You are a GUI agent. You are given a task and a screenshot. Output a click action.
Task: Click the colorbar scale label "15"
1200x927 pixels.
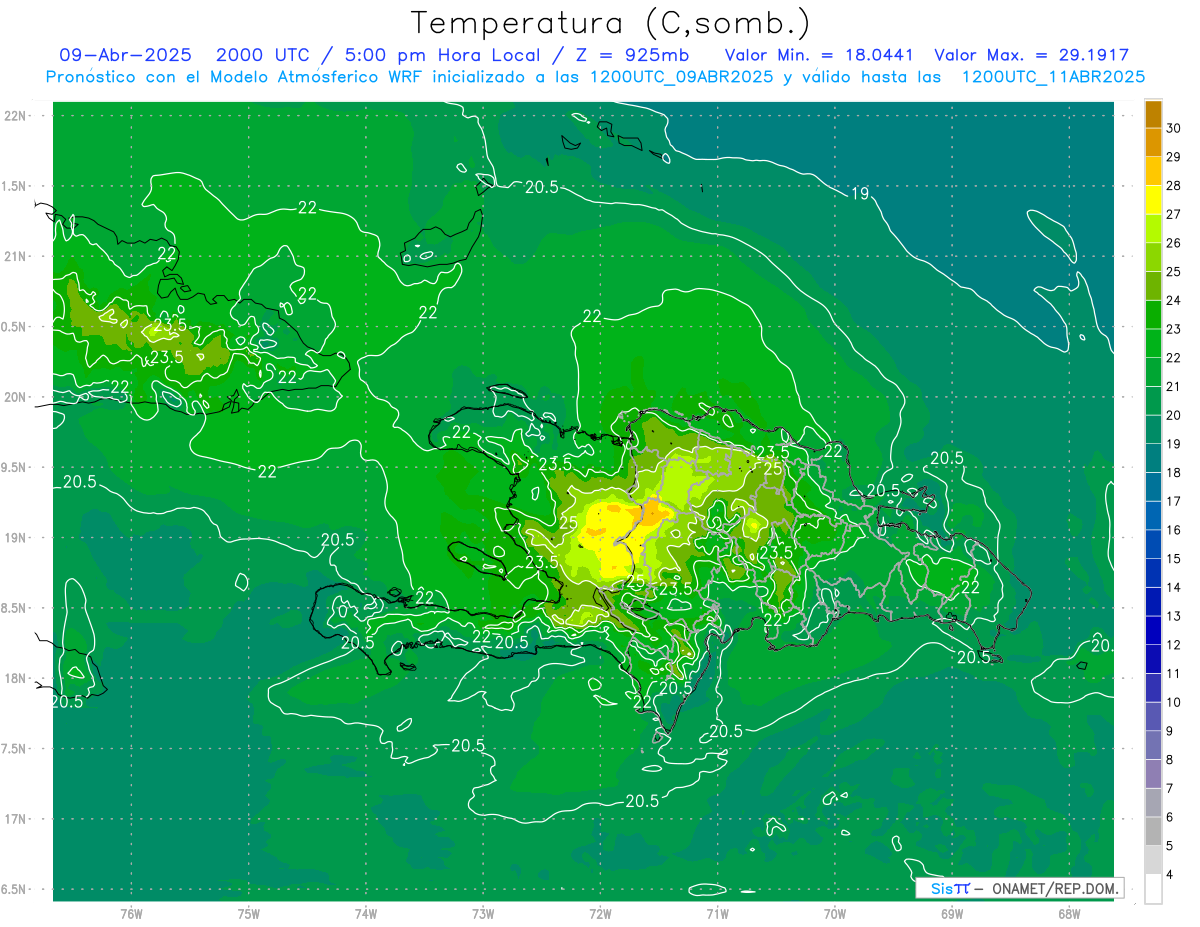pos(1174,558)
